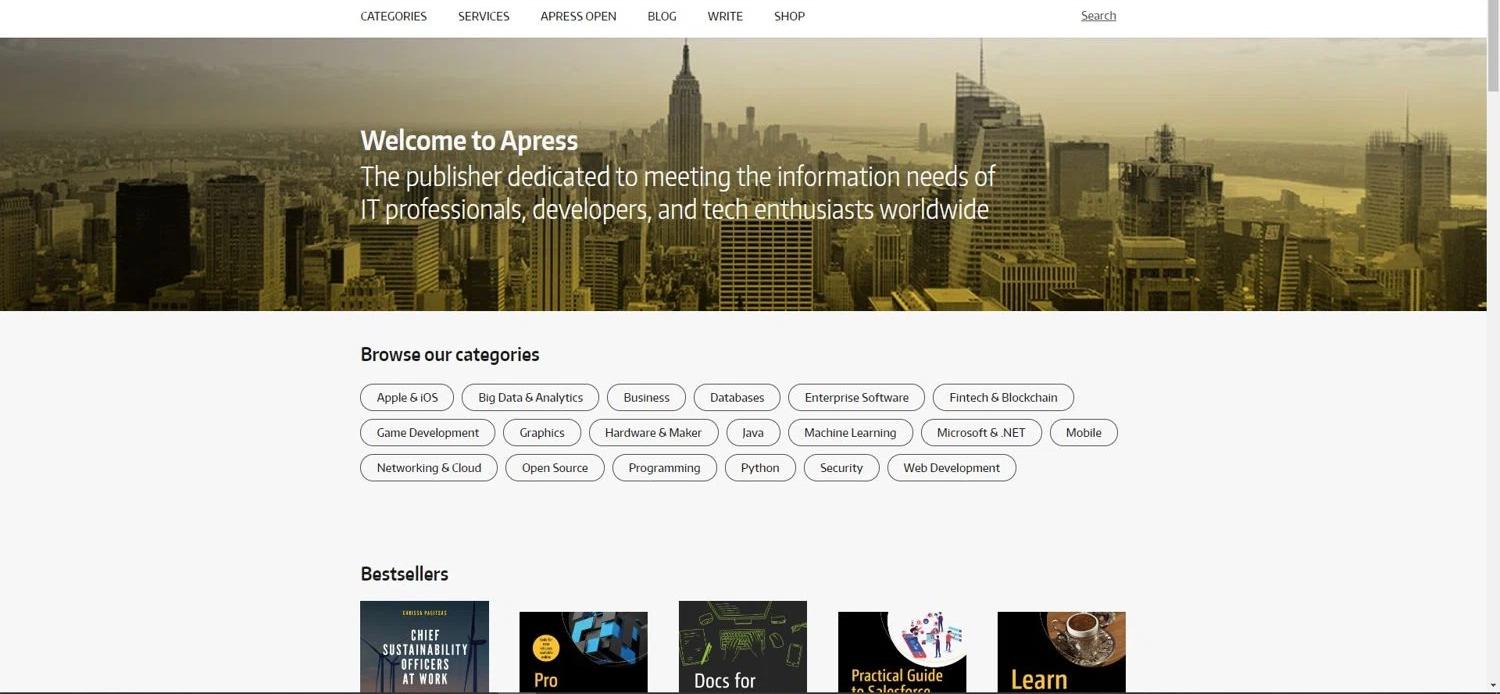Open the Graphics category
1500x694 pixels.
pyautogui.click(x=542, y=432)
